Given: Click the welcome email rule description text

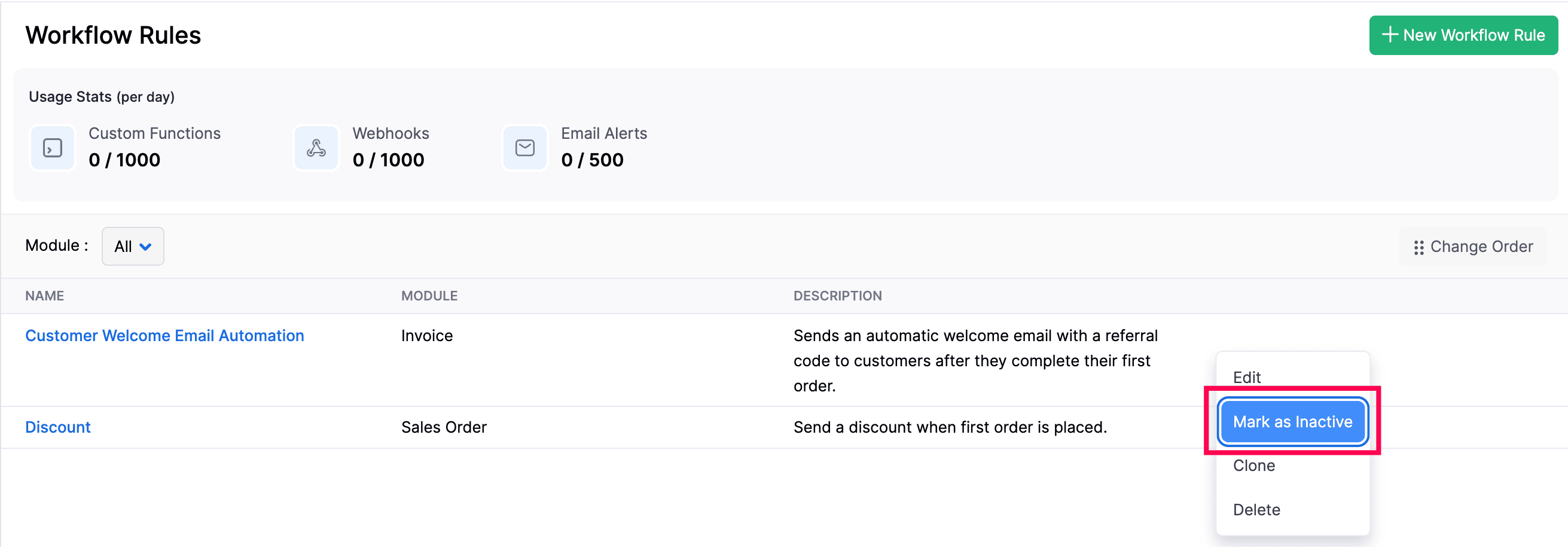Looking at the screenshot, I should pyautogui.click(x=975, y=360).
